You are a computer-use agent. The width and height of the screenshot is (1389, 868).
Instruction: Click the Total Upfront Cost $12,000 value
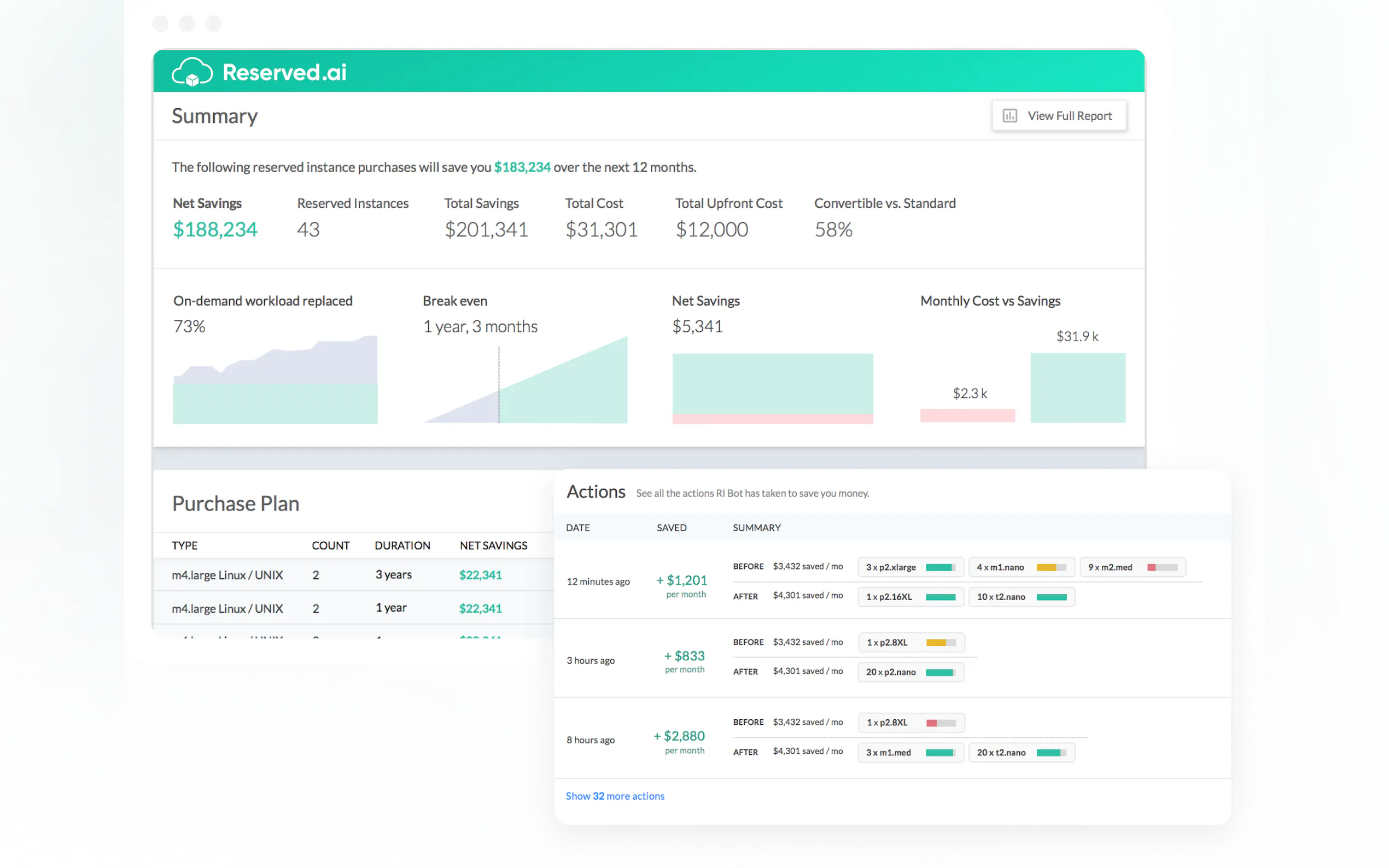point(711,230)
